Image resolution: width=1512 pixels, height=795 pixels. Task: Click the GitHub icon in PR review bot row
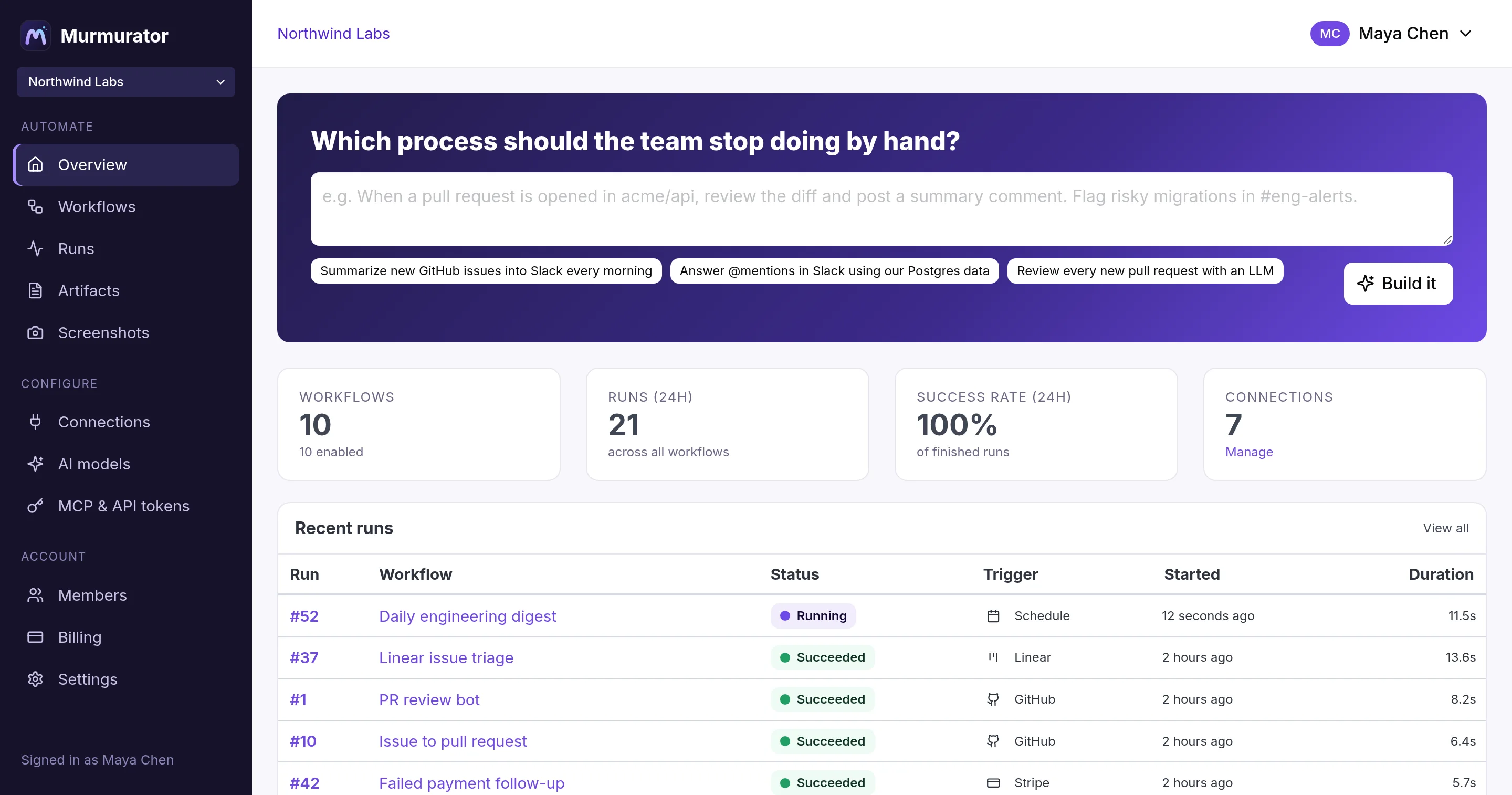993,699
